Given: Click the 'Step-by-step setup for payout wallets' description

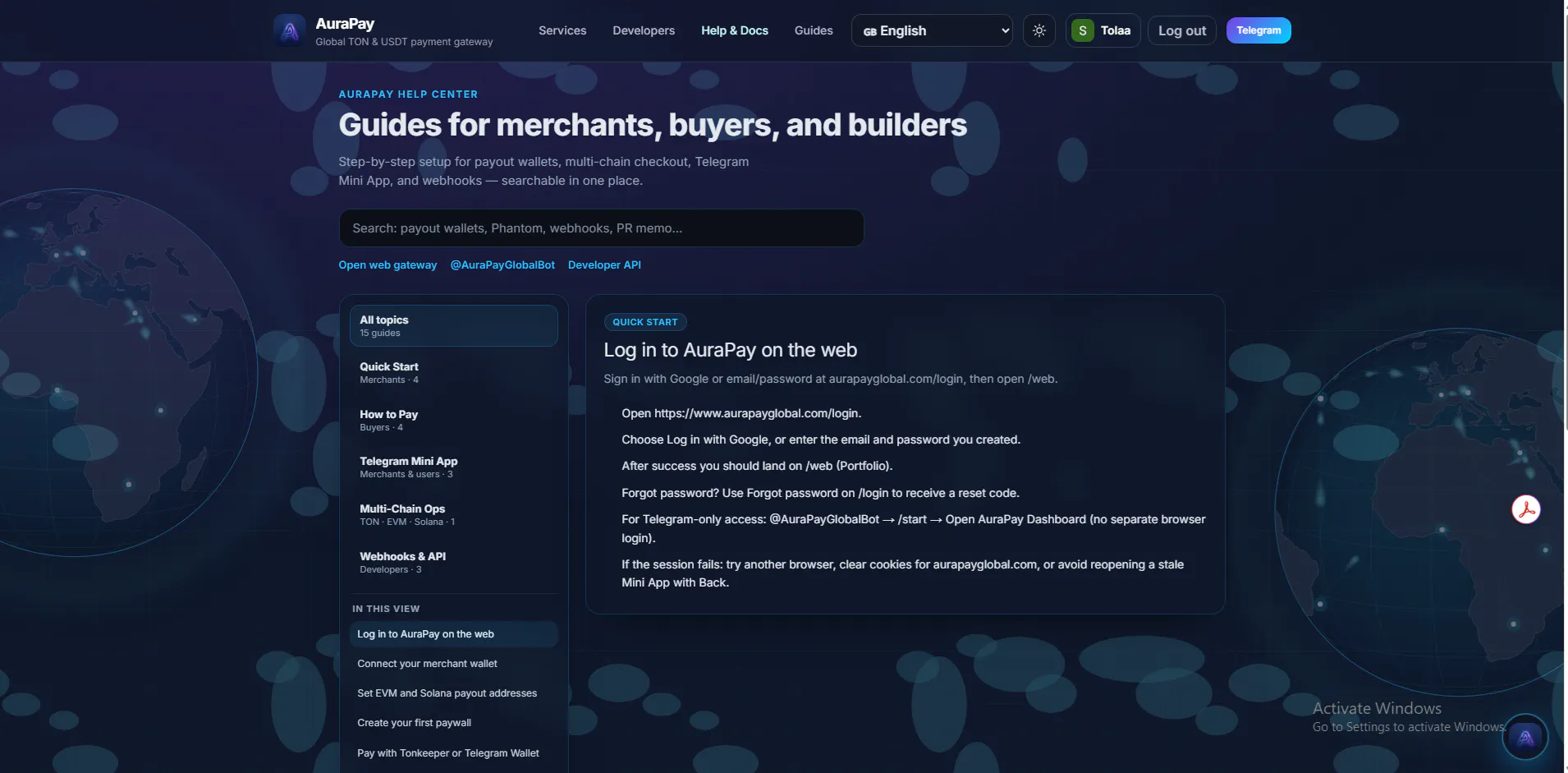Looking at the screenshot, I should pos(543,171).
